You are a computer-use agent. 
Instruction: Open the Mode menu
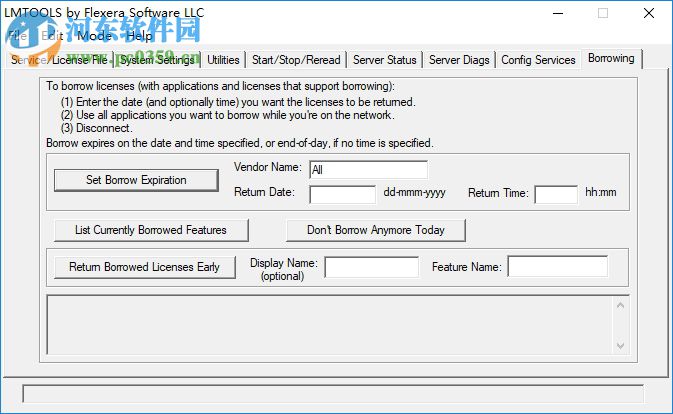pos(94,35)
